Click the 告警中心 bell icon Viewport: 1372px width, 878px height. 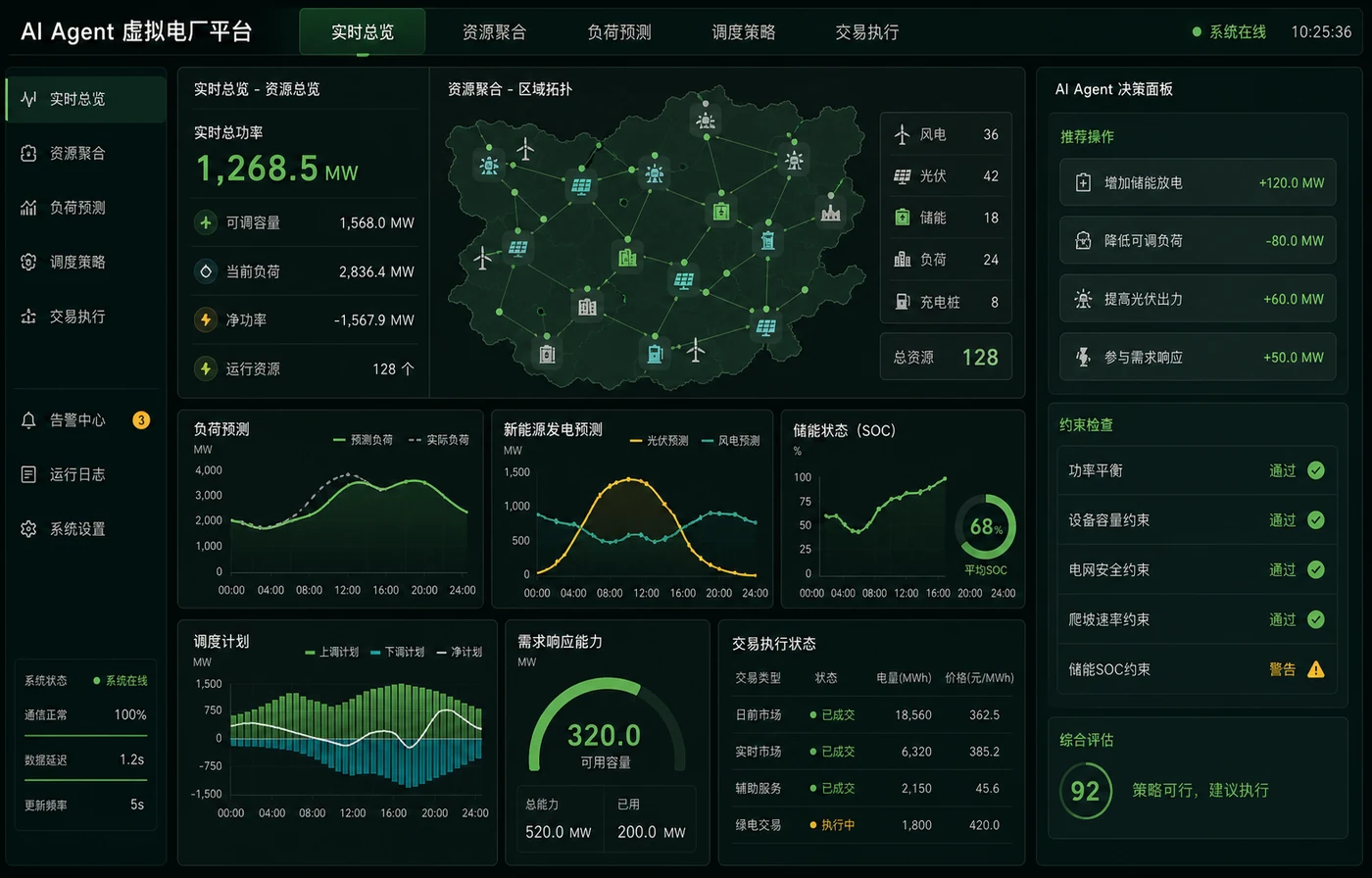click(29, 420)
